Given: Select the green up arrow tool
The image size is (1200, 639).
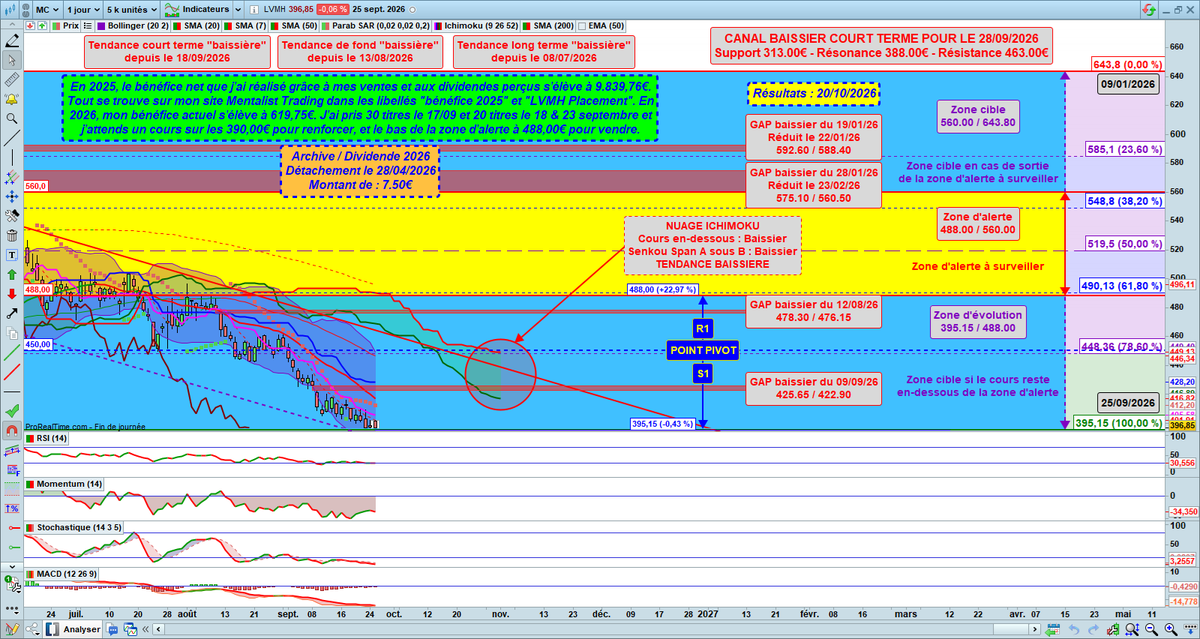Looking at the screenshot, I should pos(14,274).
